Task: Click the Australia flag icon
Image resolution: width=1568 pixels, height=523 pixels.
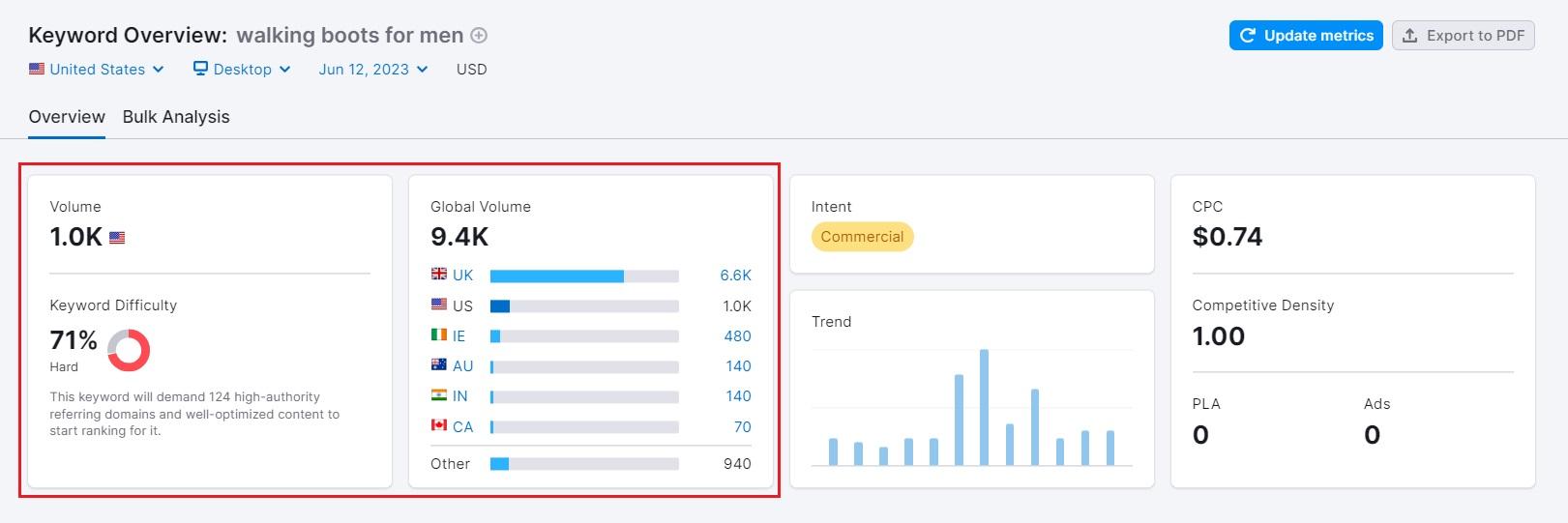Action: tap(439, 365)
